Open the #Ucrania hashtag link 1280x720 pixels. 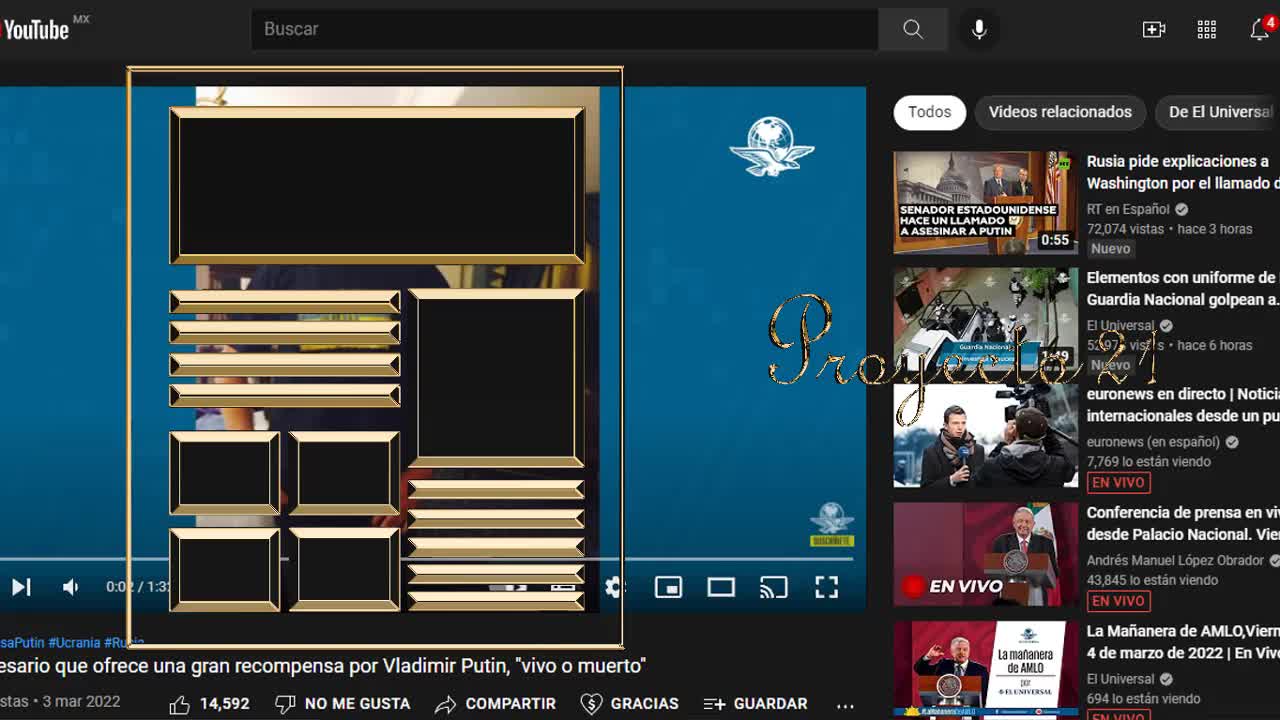(74, 643)
